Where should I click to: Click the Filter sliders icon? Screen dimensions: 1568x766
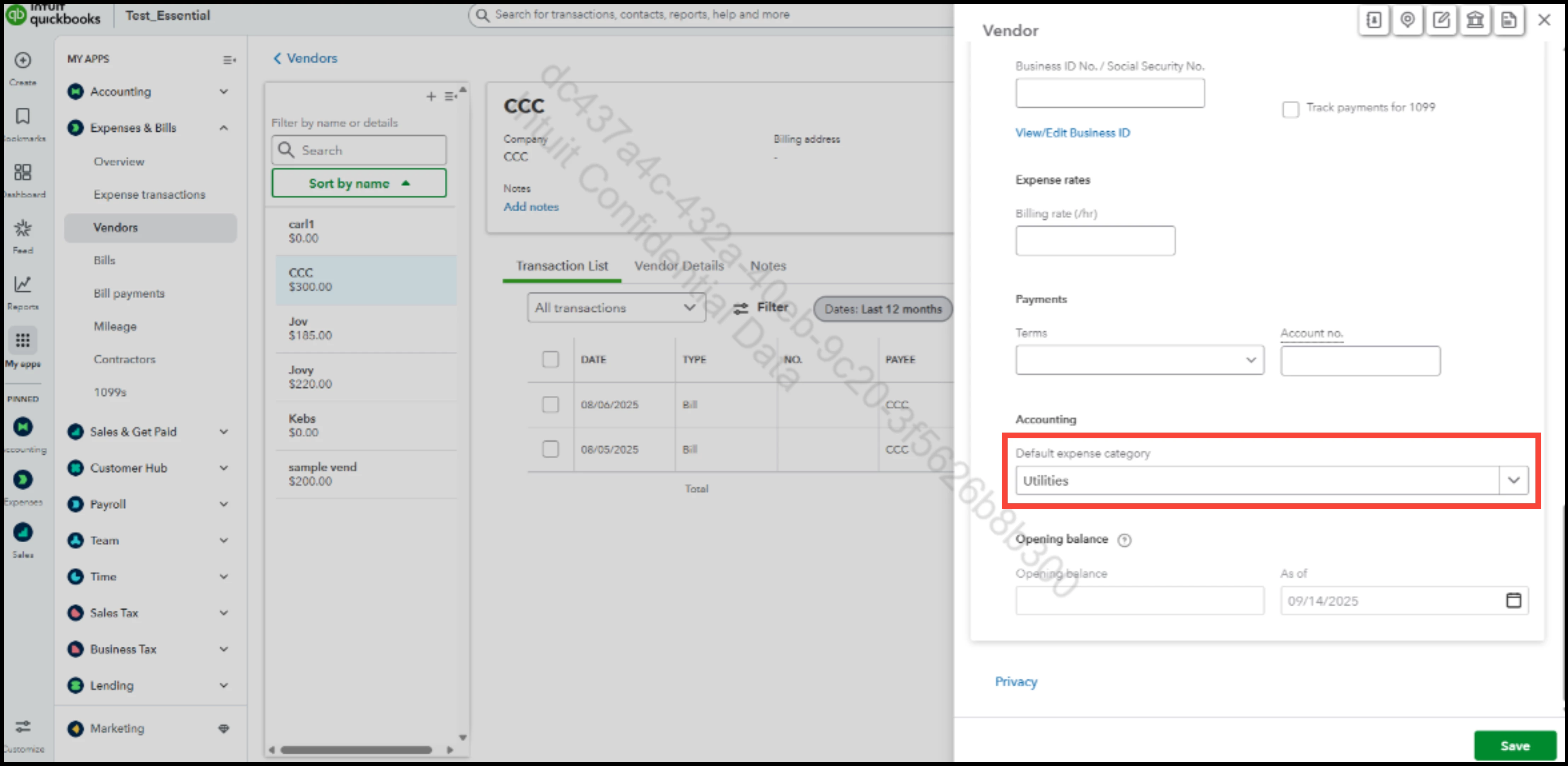tap(740, 309)
